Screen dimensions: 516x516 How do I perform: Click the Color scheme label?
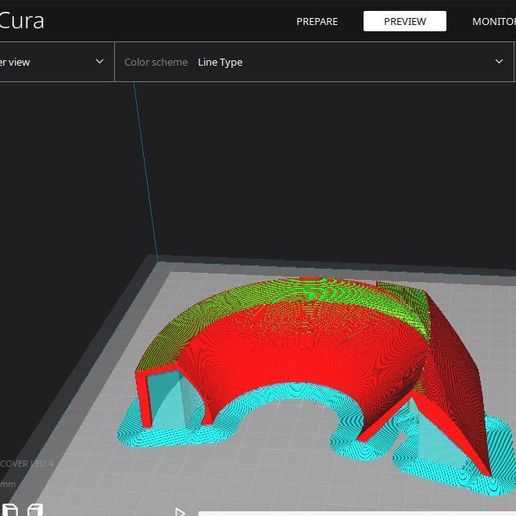[156, 62]
